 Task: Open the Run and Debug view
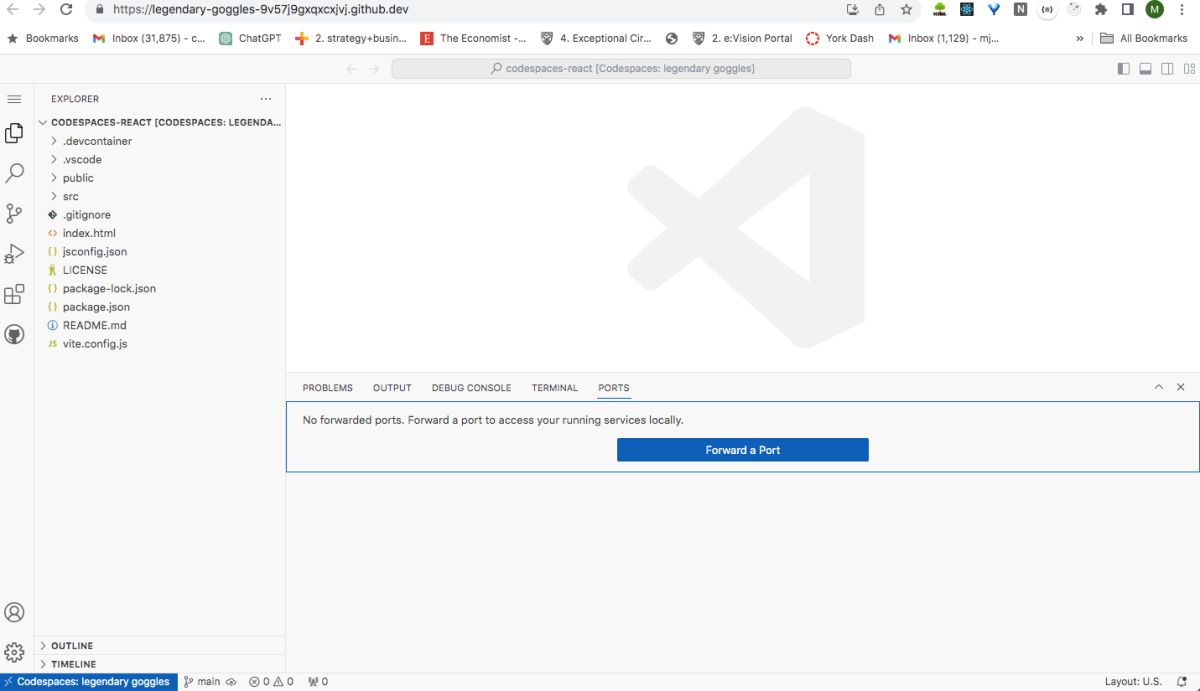[x=14, y=254]
